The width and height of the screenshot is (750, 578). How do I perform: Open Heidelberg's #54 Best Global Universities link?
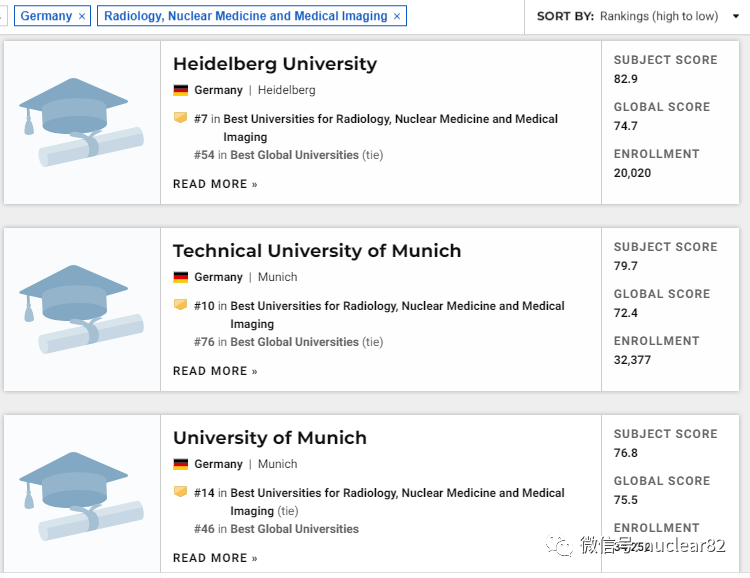point(294,155)
